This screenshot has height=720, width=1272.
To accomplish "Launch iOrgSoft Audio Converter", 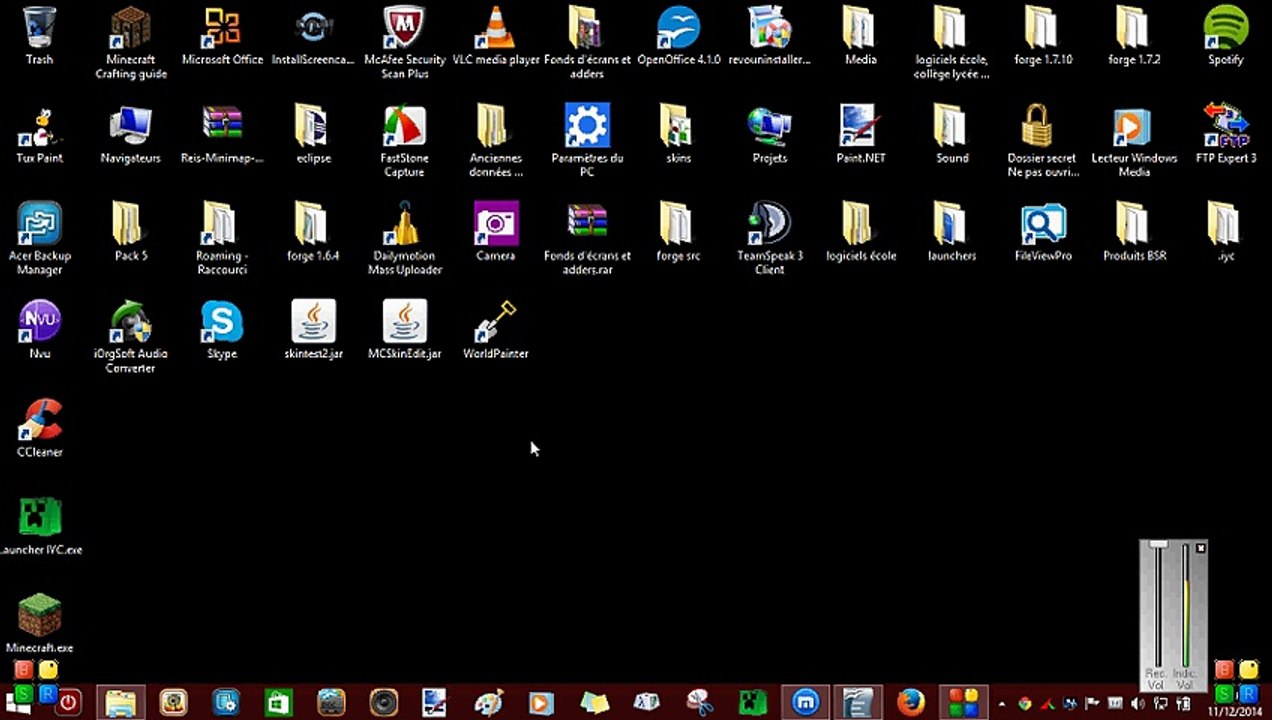I will pyautogui.click(x=130, y=337).
